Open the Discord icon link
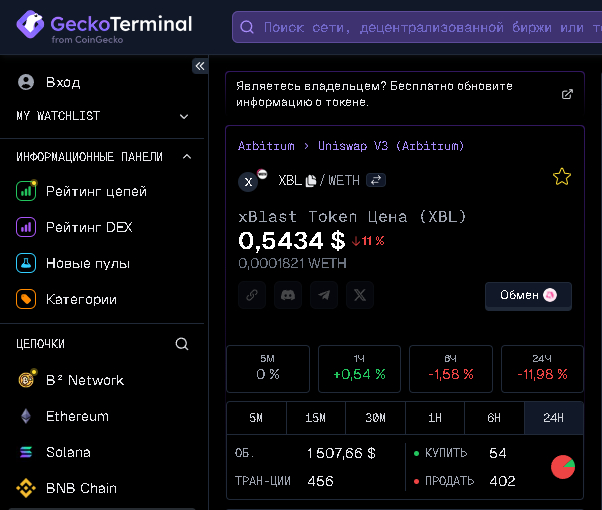Image resolution: width=602 pixels, height=510 pixels. tap(288, 295)
